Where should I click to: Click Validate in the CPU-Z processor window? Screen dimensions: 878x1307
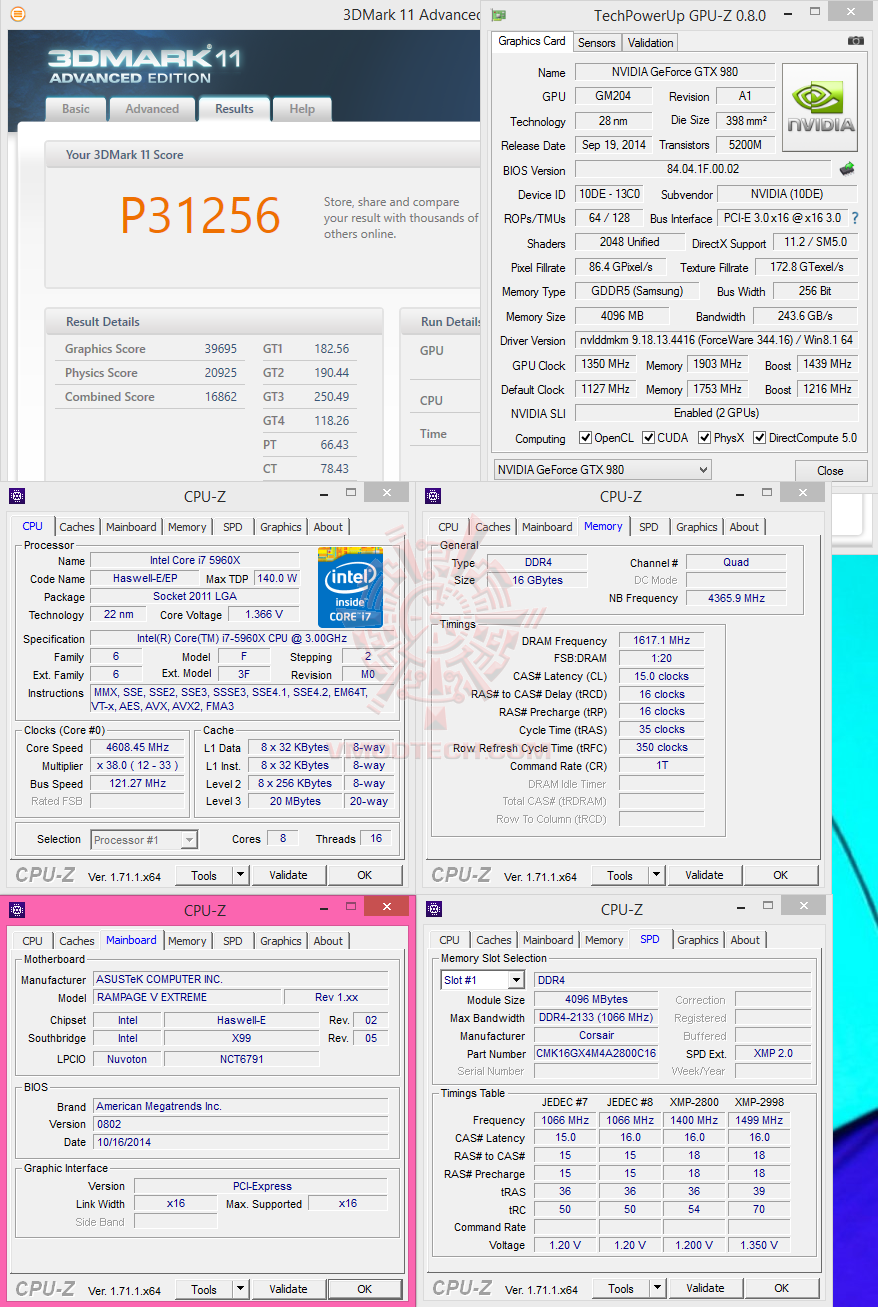[x=288, y=875]
